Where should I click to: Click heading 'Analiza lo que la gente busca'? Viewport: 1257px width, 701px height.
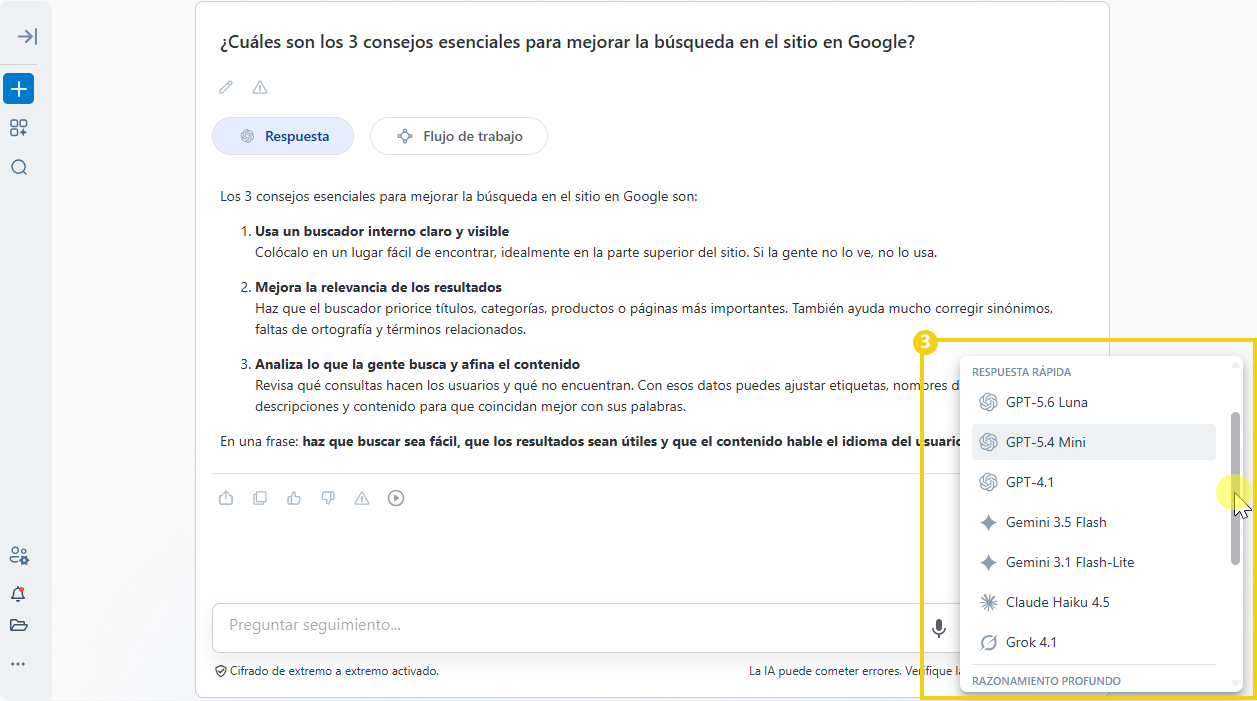tap(417, 364)
